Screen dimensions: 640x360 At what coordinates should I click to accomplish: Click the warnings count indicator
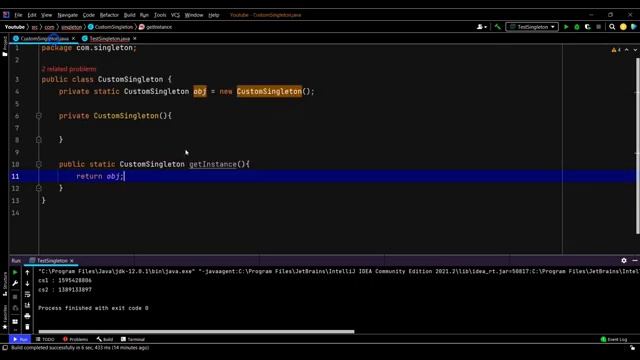point(616,50)
